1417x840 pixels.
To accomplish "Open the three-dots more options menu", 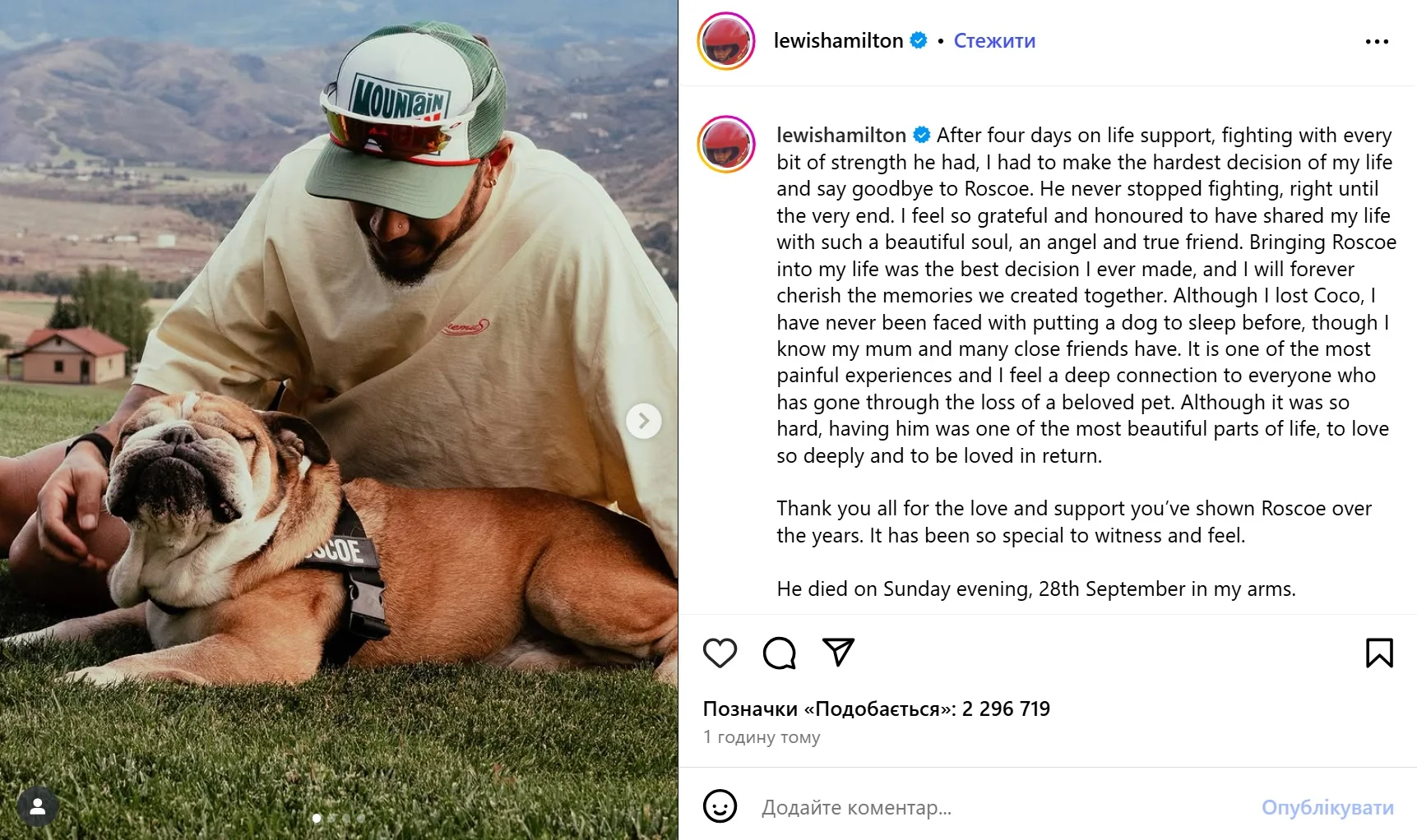I will point(1376,41).
